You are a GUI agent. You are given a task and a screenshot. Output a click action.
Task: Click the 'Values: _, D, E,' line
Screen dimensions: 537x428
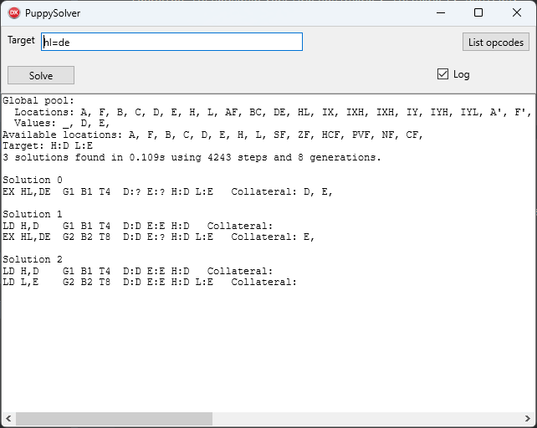[x=62, y=123]
